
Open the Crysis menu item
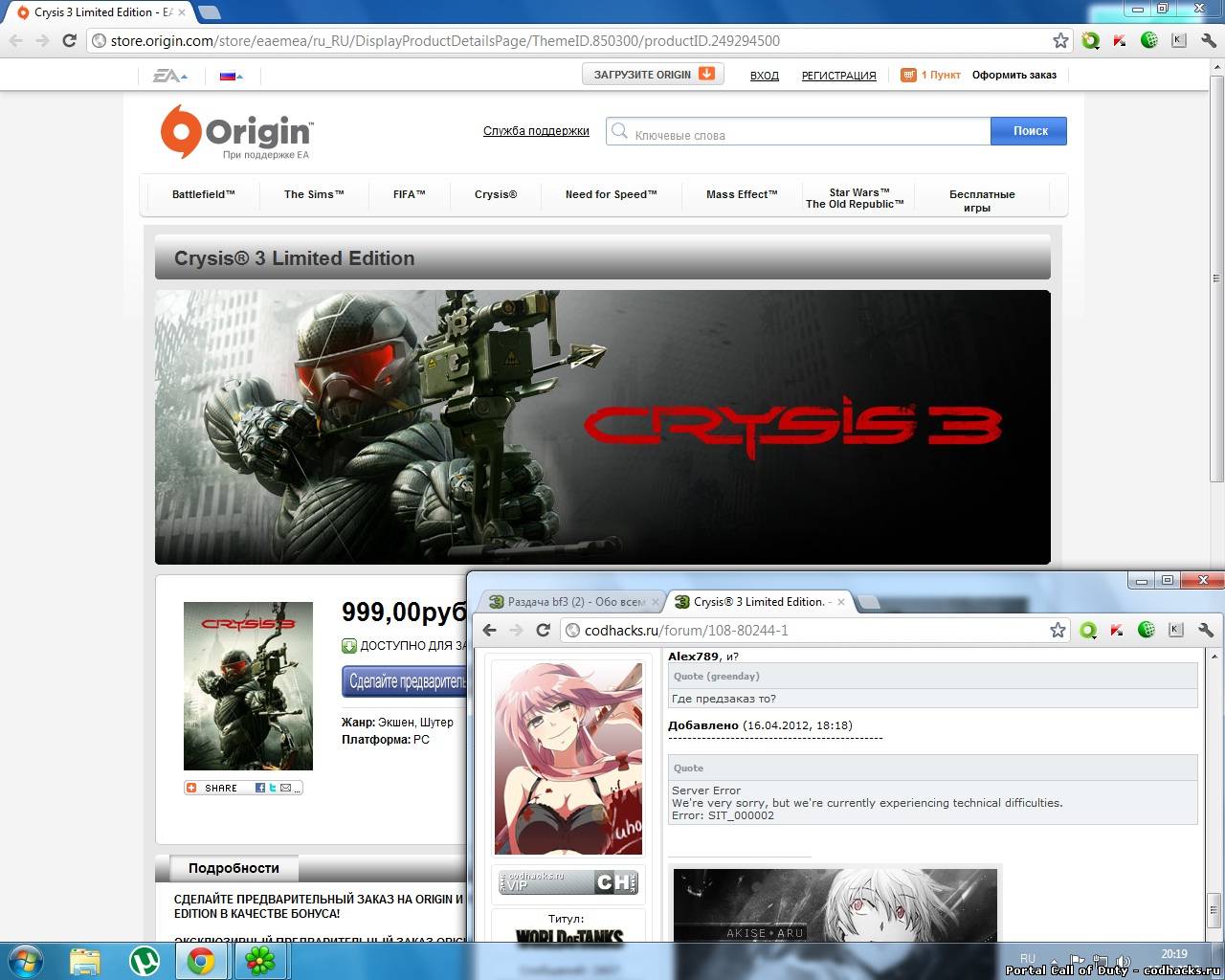click(x=496, y=194)
